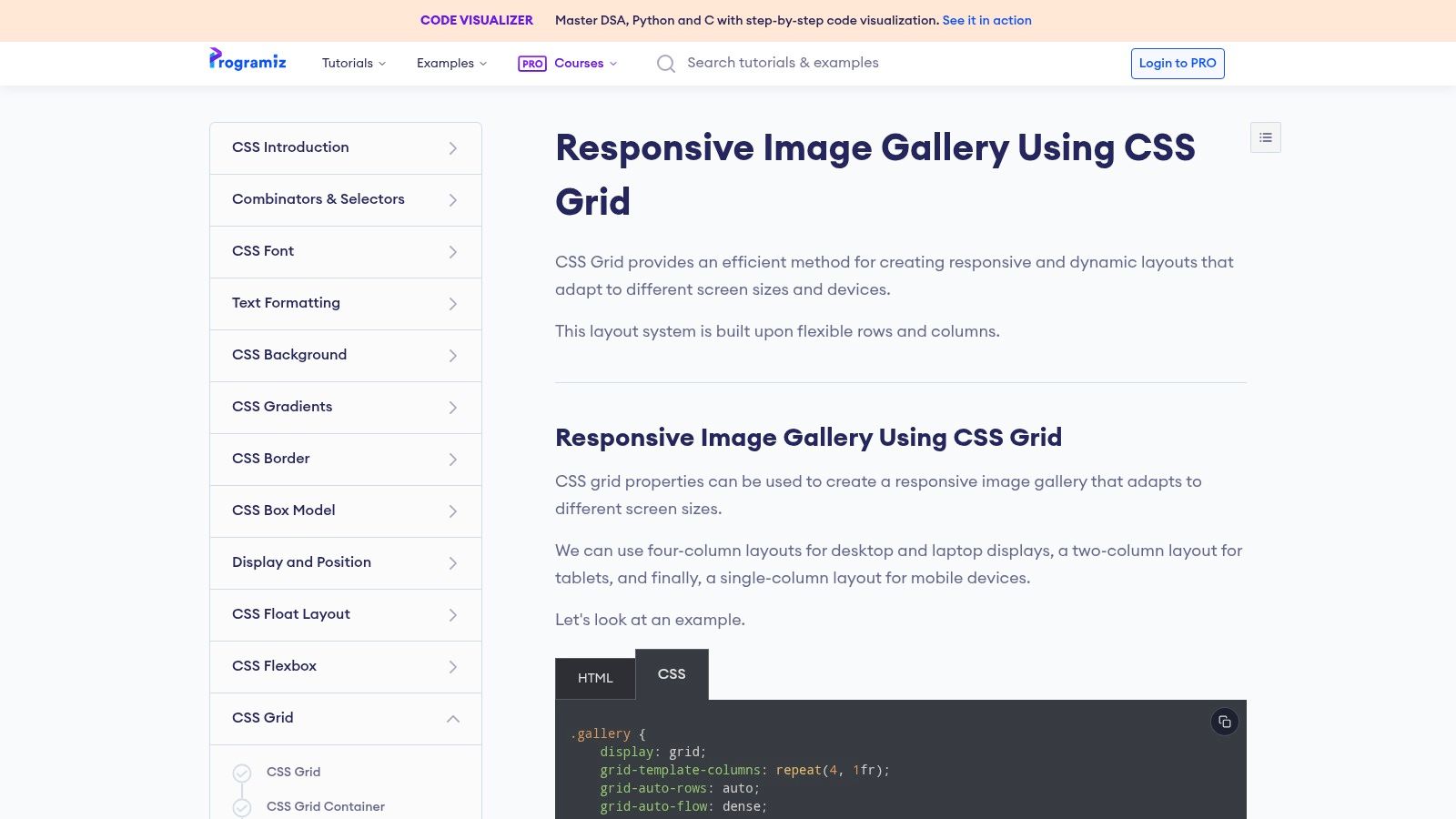Click the 'grid-auto-flow: dense;' code line
The image size is (1456, 819).
(683, 806)
